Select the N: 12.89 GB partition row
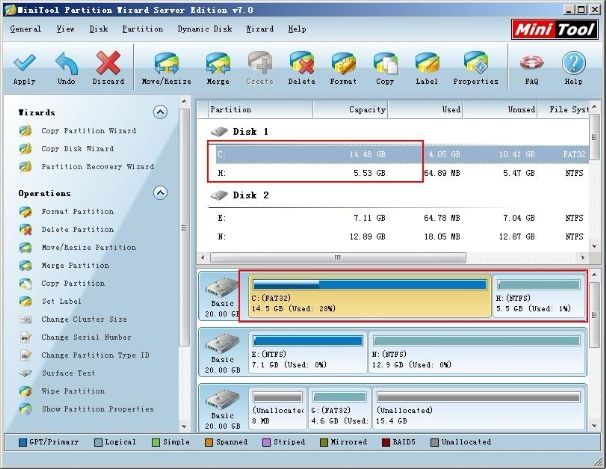Screen dimensions: 606x469 tap(402, 236)
